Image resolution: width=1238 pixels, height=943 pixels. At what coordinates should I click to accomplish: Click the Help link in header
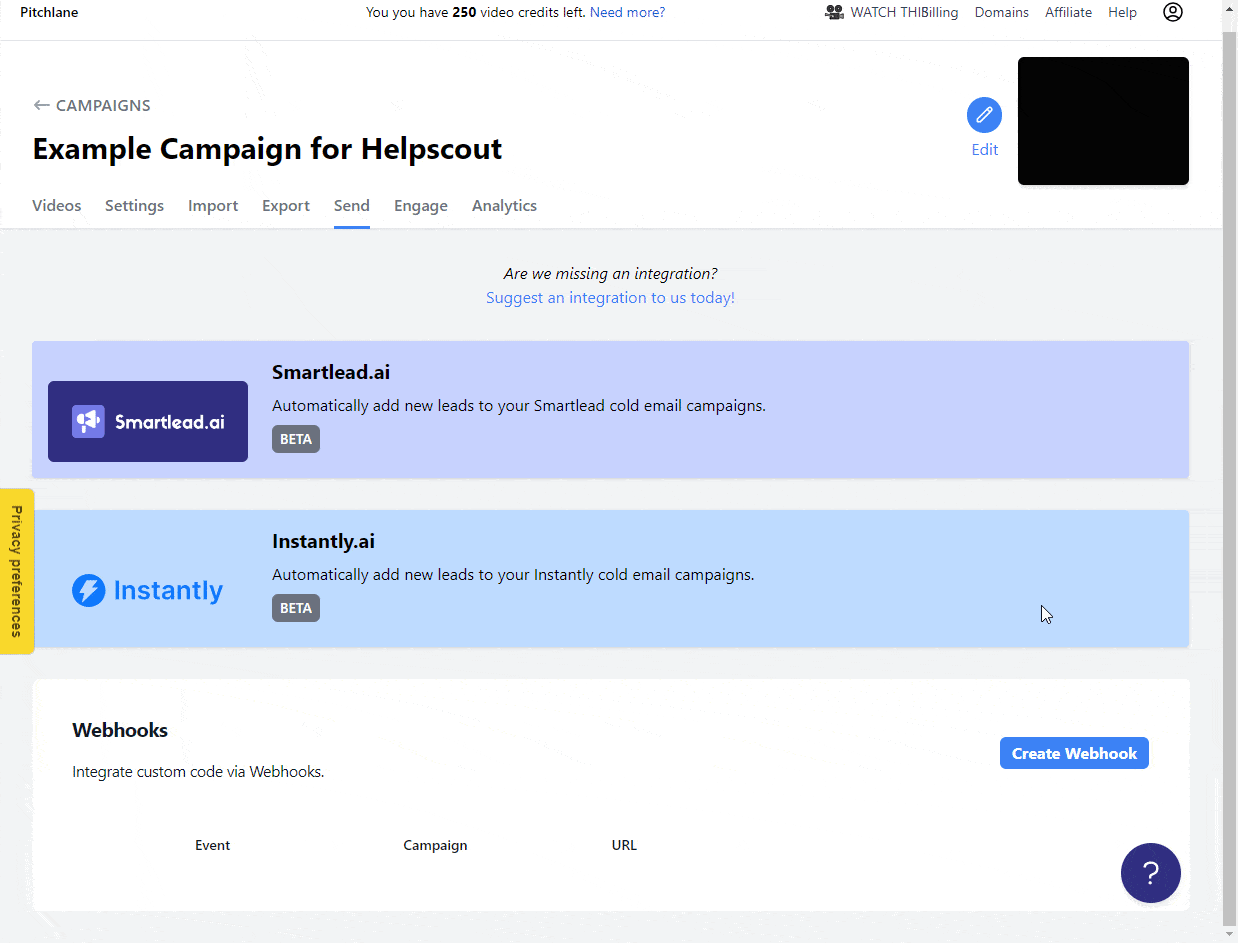tap(1122, 12)
